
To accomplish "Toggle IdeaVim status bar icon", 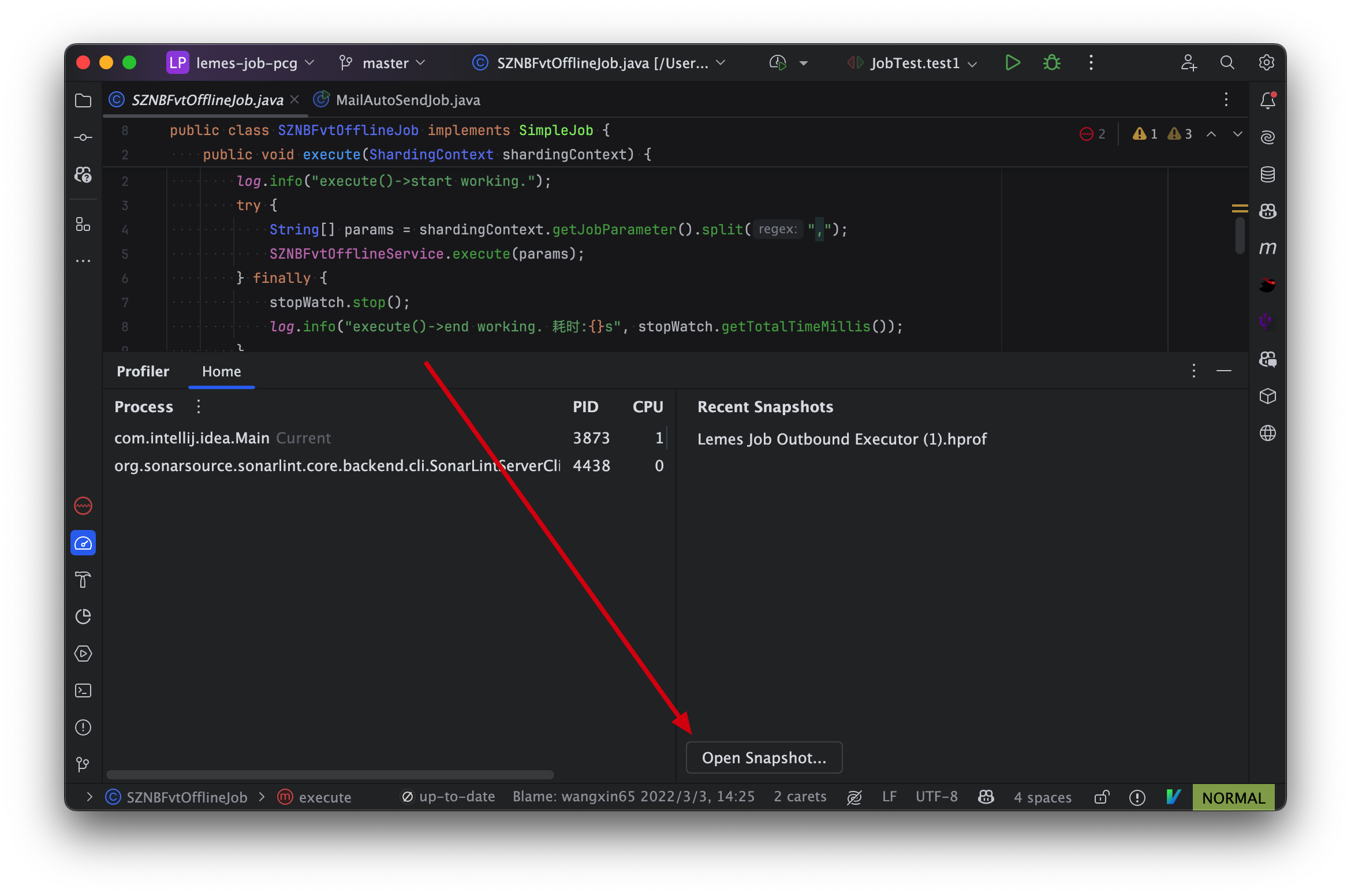I will click(x=1173, y=797).
